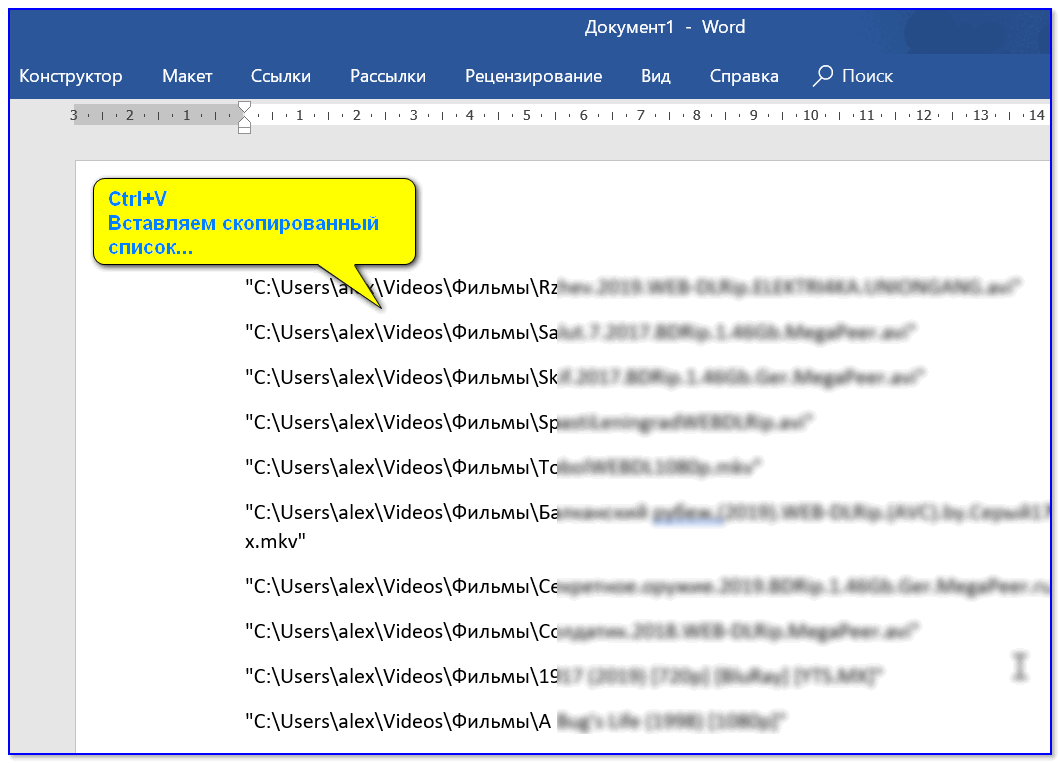Image resolution: width=1060 pixels, height=763 pixels.
Task: Click the magnifier icon beside Поиск
Action: pyautogui.click(x=823, y=76)
